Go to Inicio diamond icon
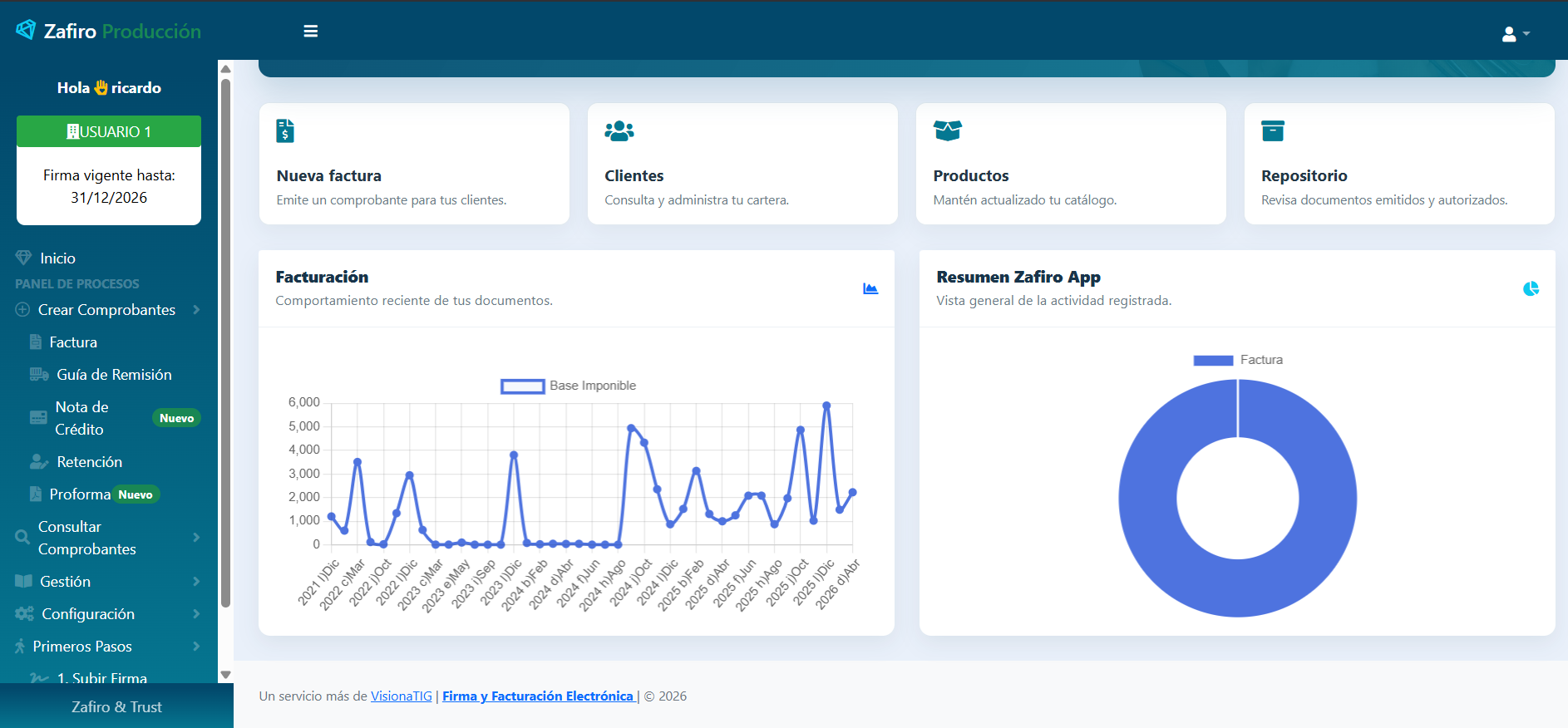Image resolution: width=1568 pixels, height=728 pixels. pos(23,258)
